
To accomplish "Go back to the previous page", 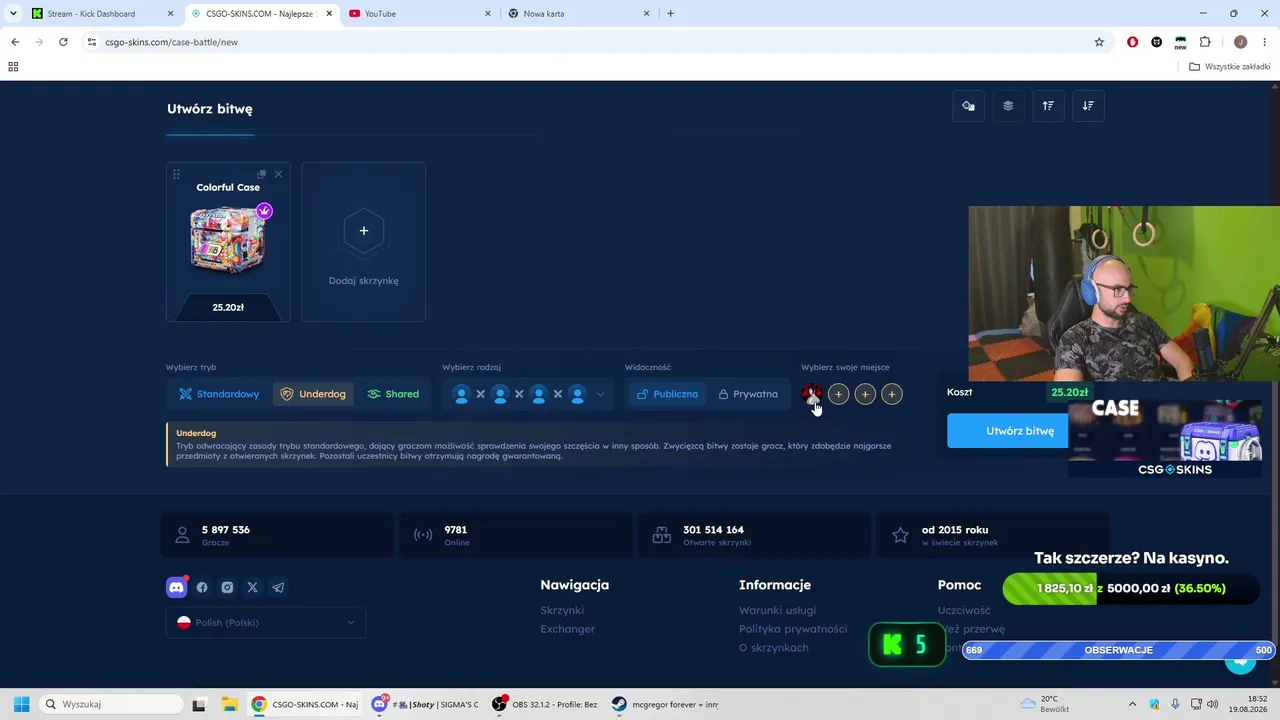I will point(15,42).
